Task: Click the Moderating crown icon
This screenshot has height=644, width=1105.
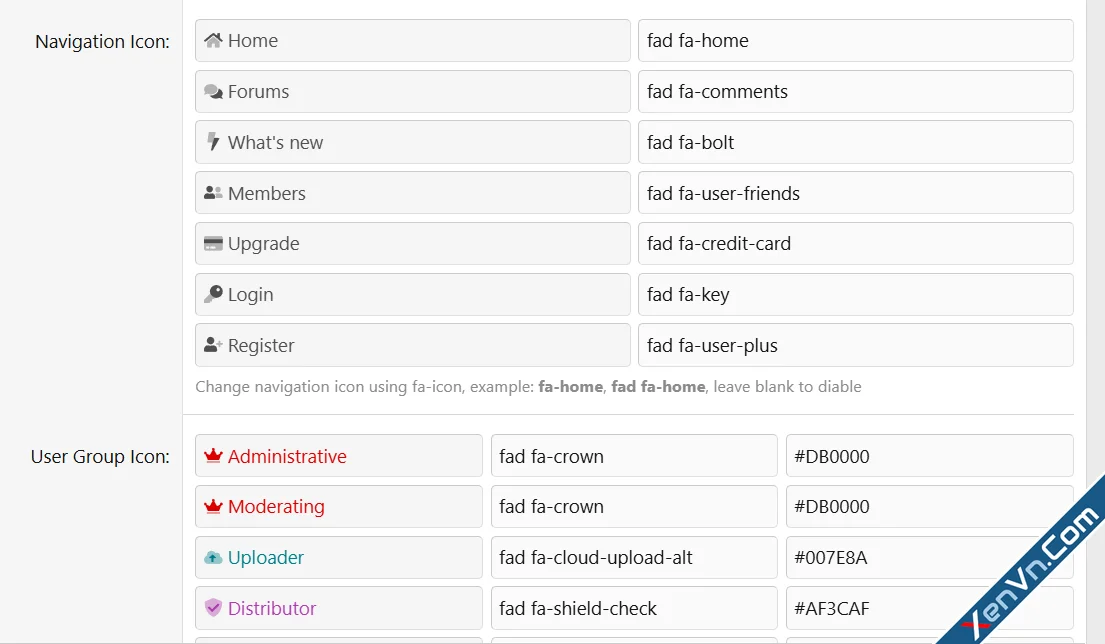Action: click(x=213, y=506)
